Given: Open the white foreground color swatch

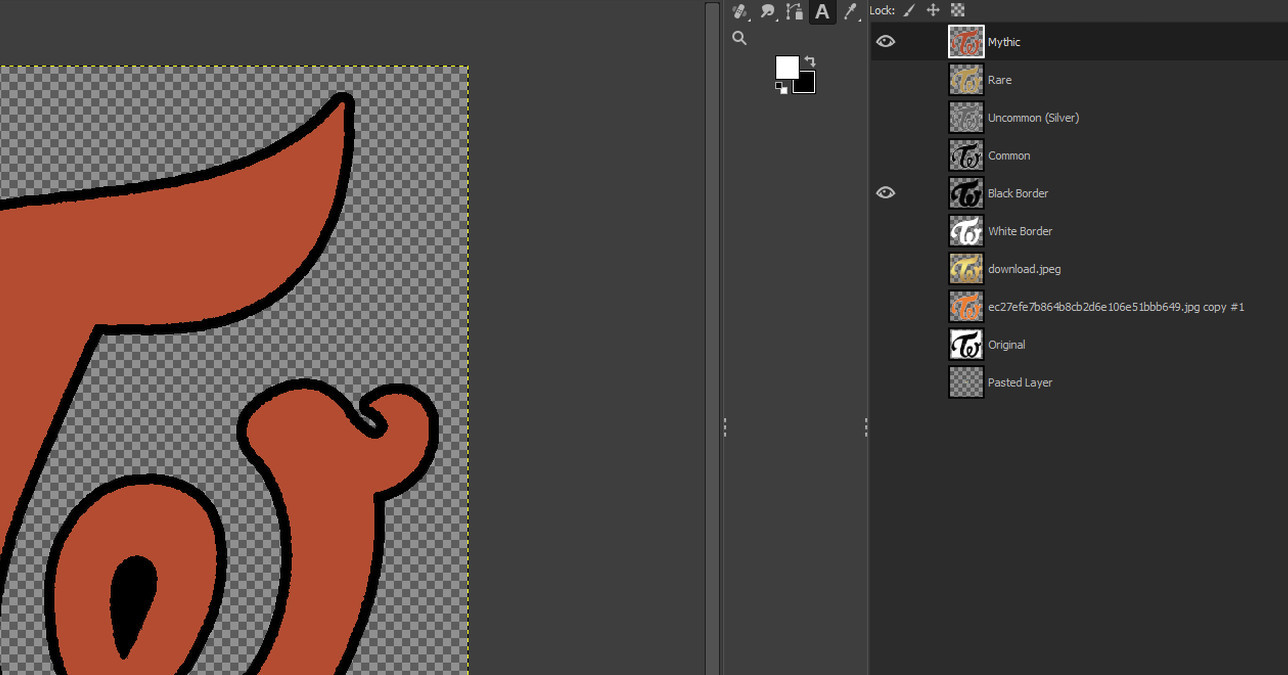Looking at the screenshot, I should click(x=787, y=67).
